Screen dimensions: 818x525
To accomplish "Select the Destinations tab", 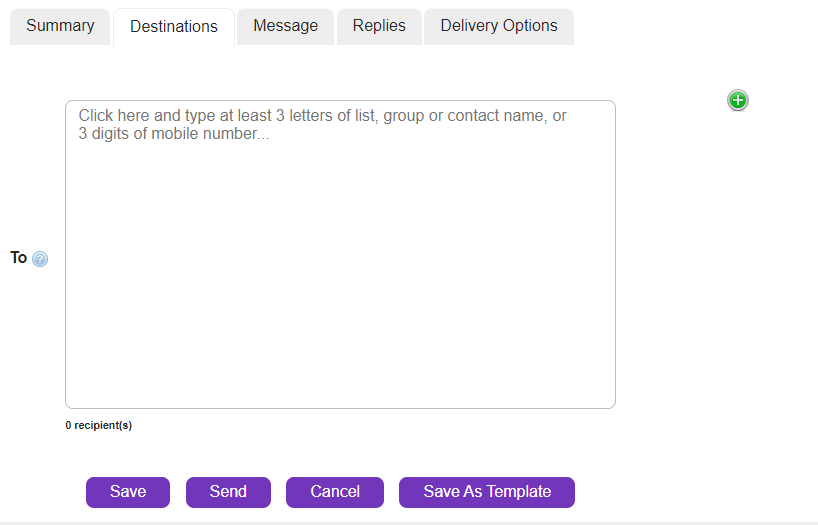I will coord(174,27).
